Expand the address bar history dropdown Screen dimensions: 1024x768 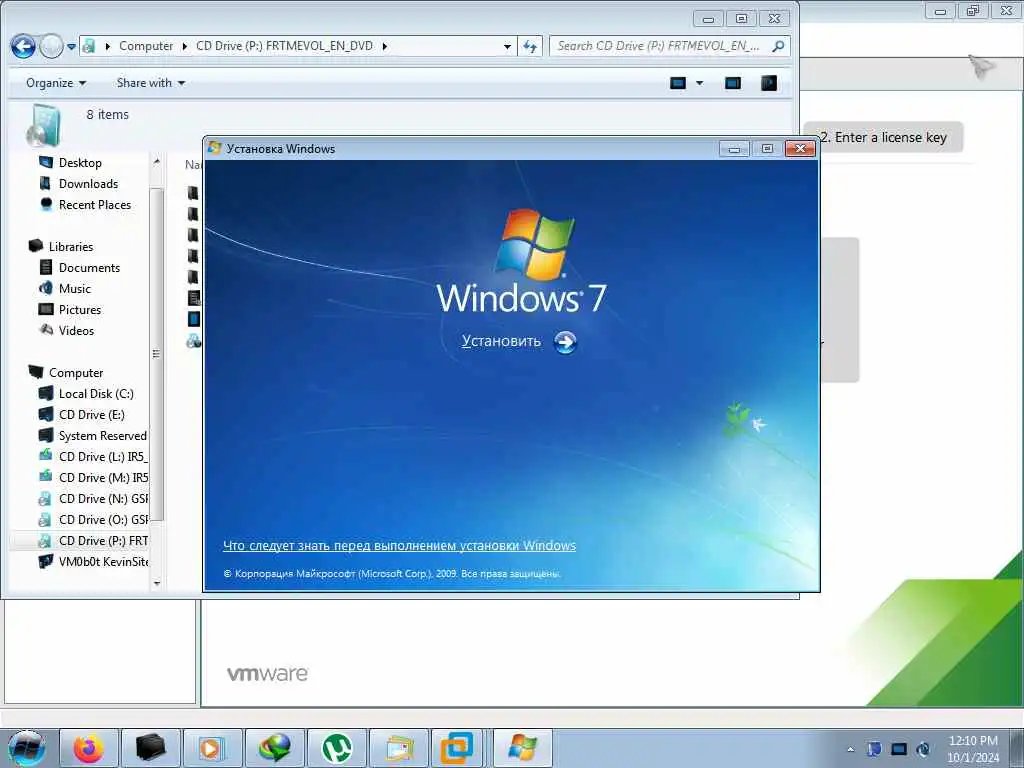(x=507, y=46)
